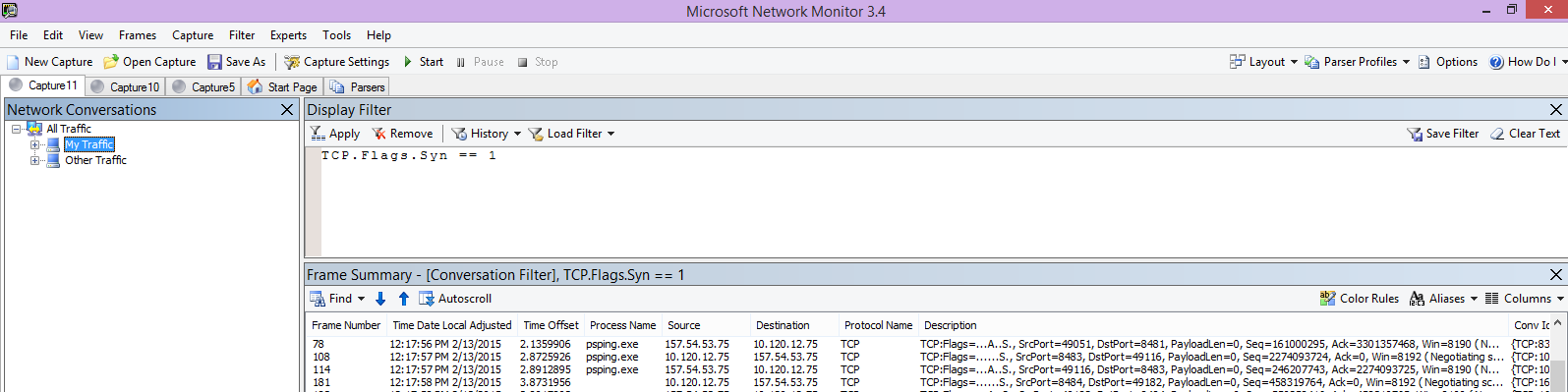The height and width of the screenshot is (392, 1568).
Task: Sort by the Source column header
Action: pos(706,325)
